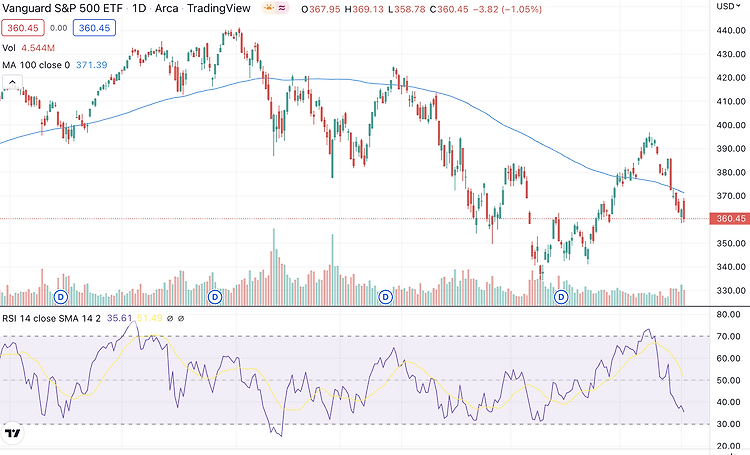750x455 pixels.
Task: Click the 420.00 price axis label
Action: 731,78
